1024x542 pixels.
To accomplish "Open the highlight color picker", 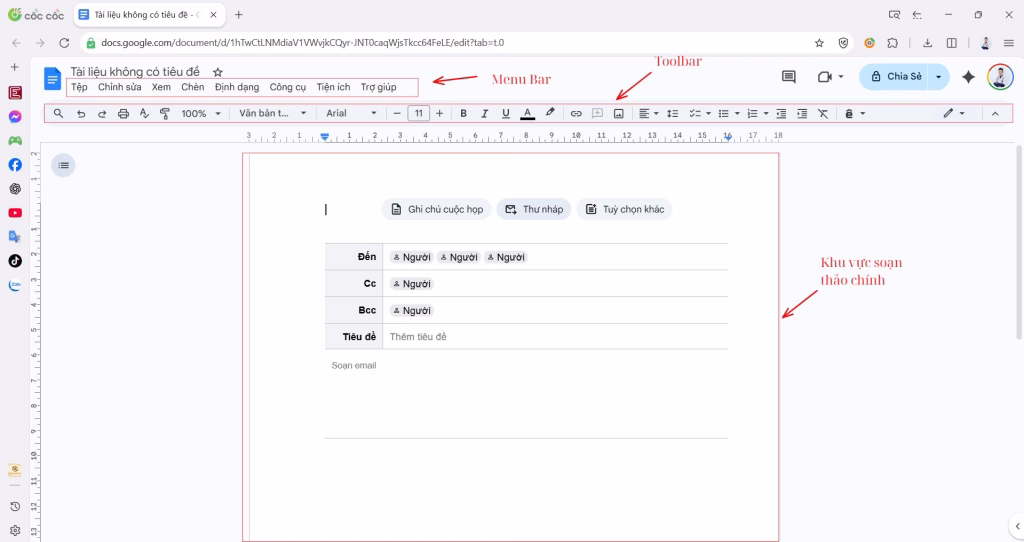I will click(550, 113).
